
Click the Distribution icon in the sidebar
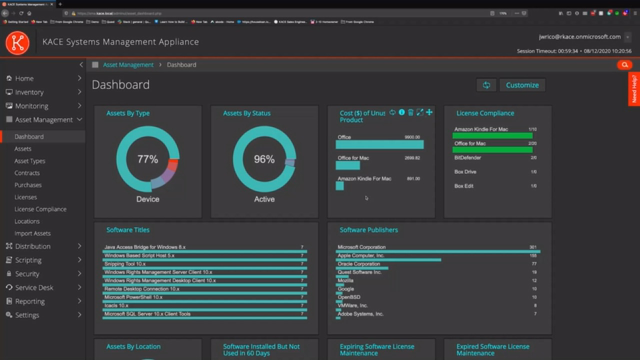(9, 246)
